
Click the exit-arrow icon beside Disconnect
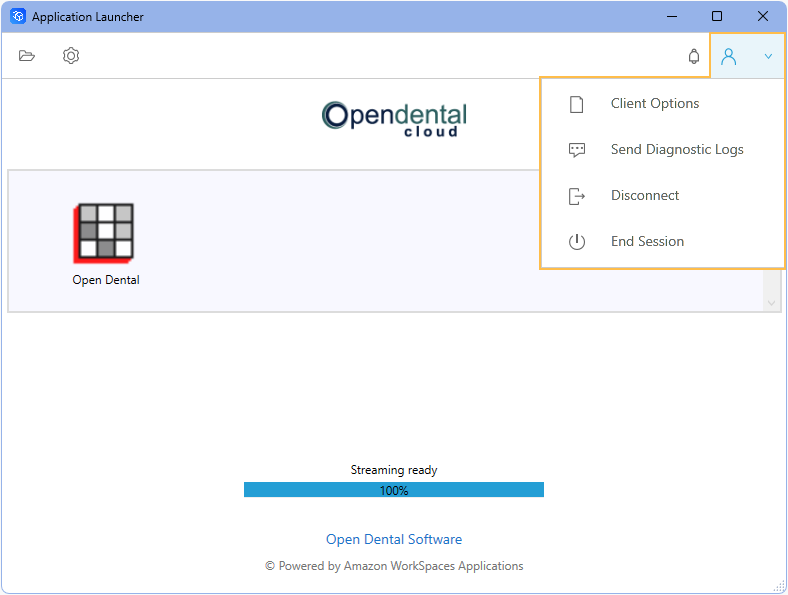click(x=577, y=196)
